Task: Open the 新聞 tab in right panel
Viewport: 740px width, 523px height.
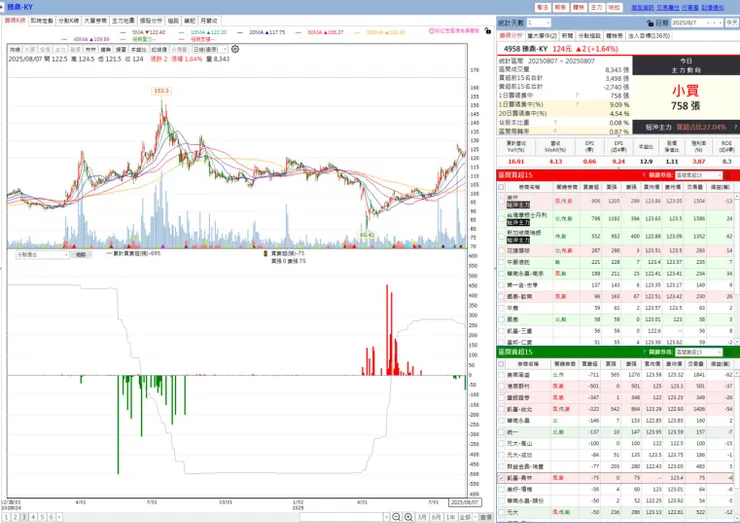Action: (567, 36)
